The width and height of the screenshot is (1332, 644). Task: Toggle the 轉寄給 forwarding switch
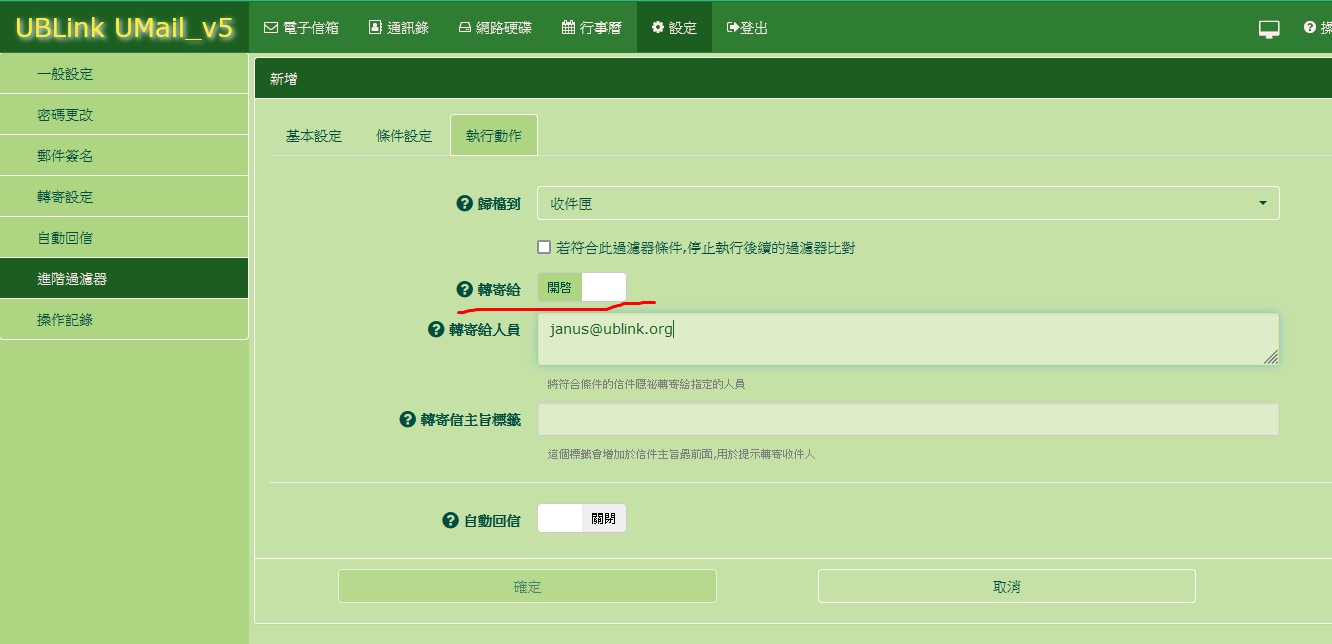pos(582,288)
